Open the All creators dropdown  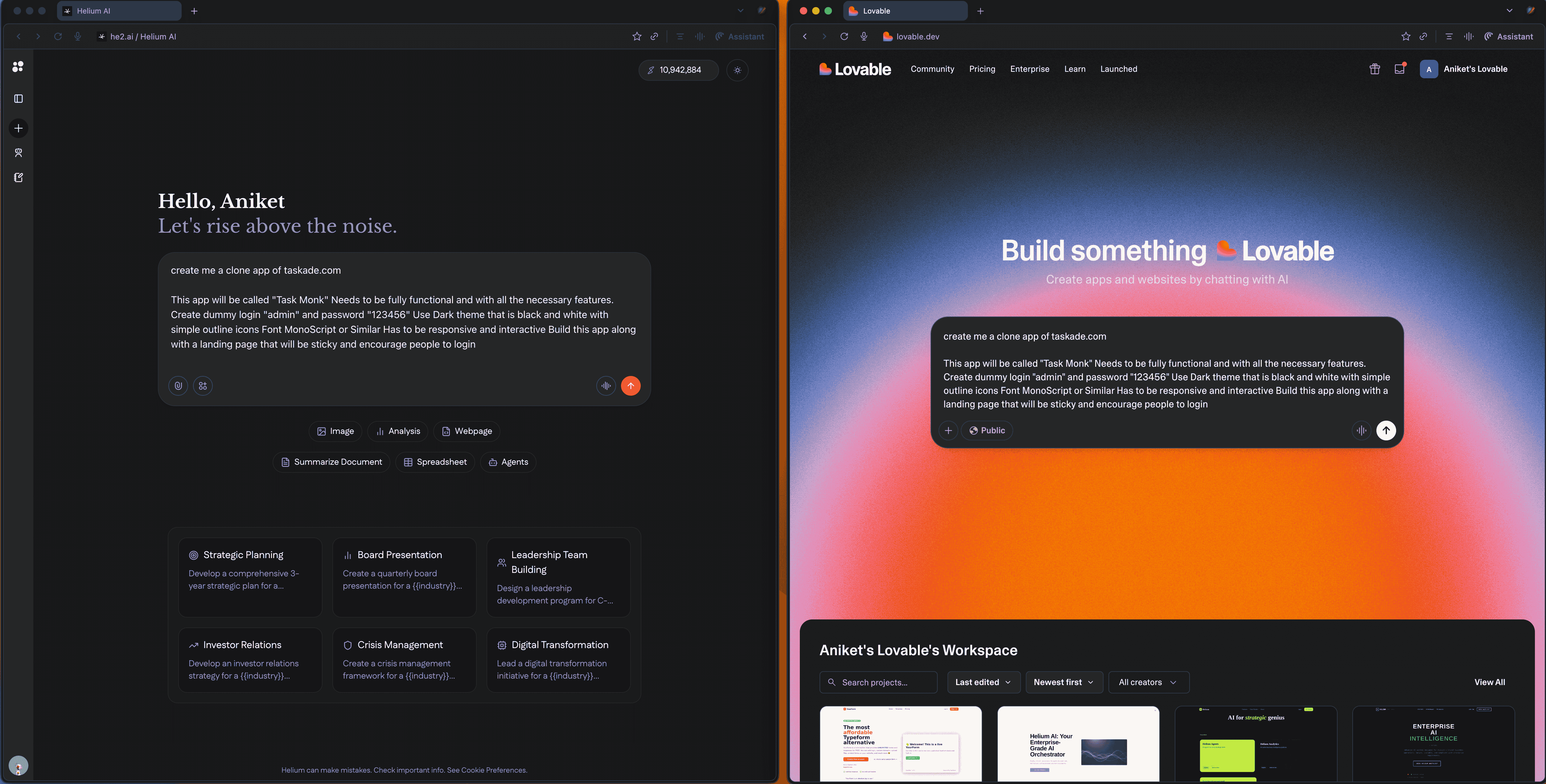tap(1149, 683)
